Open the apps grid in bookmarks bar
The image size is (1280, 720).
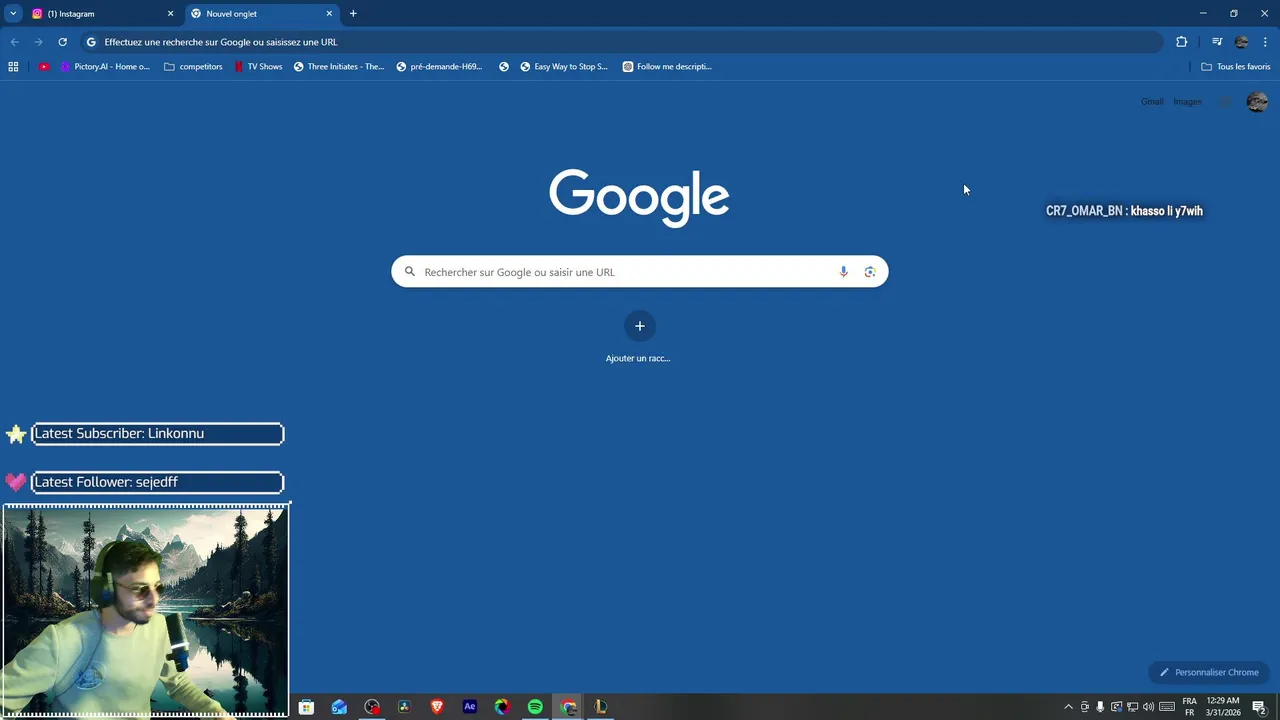pyautogui.click(x=13, y=67)
